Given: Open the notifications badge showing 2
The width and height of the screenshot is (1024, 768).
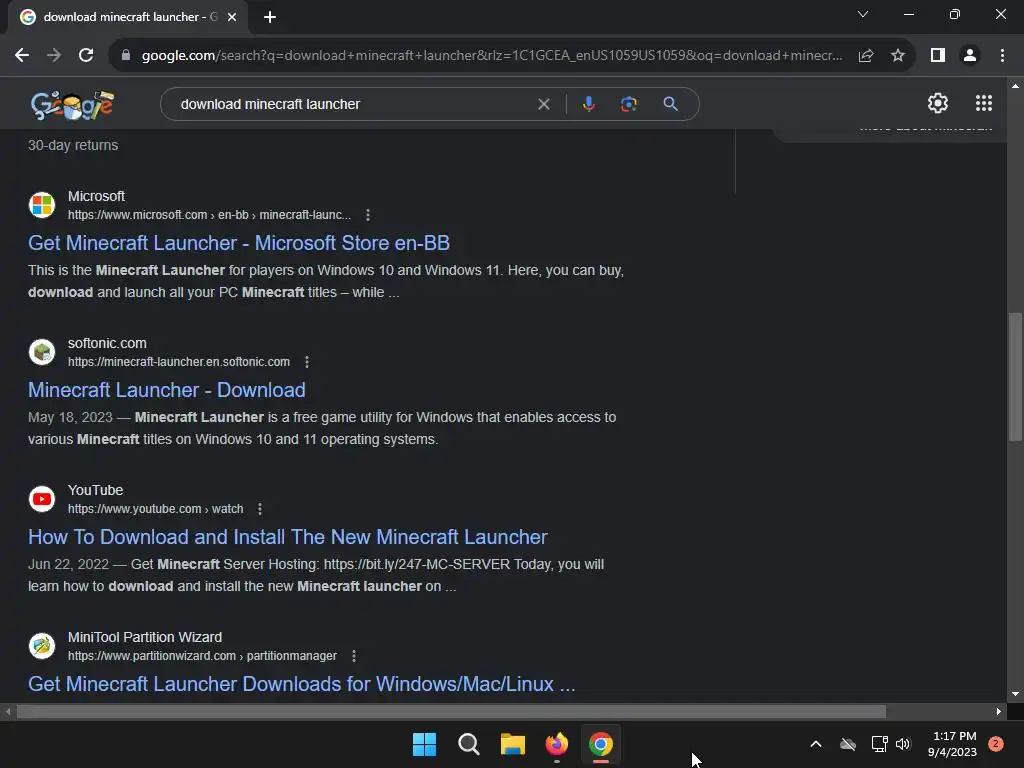Looking at the screenshot, I should [x=996, y=743].
